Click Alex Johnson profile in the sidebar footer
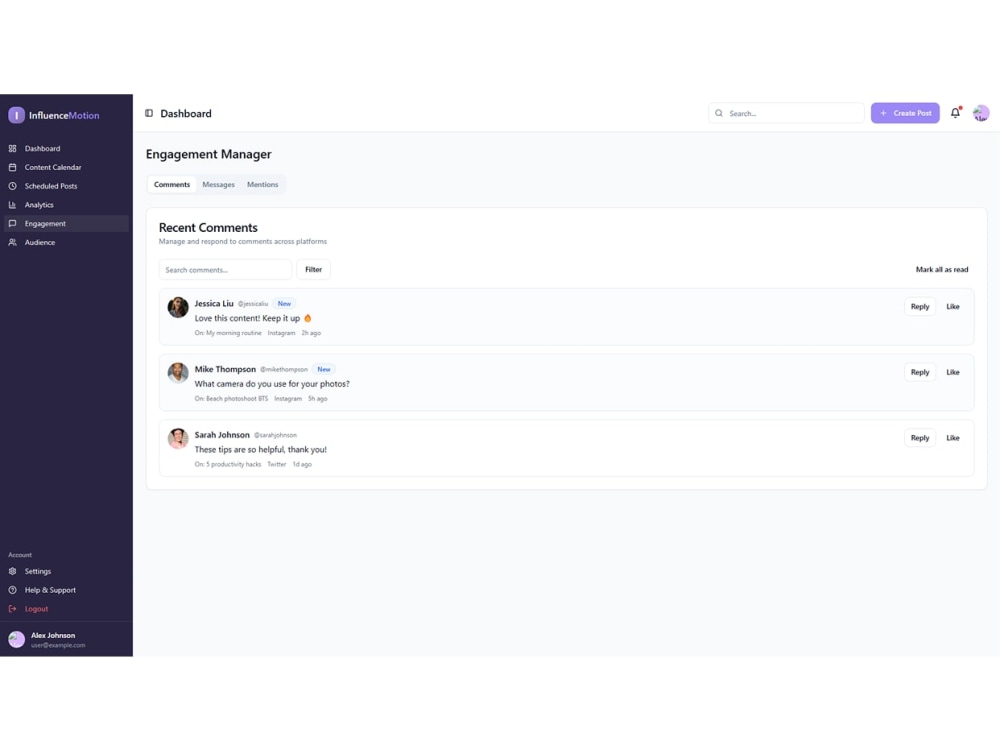Image resolution: width=1000 pixels, height=750 pixels. click(66, 640)
